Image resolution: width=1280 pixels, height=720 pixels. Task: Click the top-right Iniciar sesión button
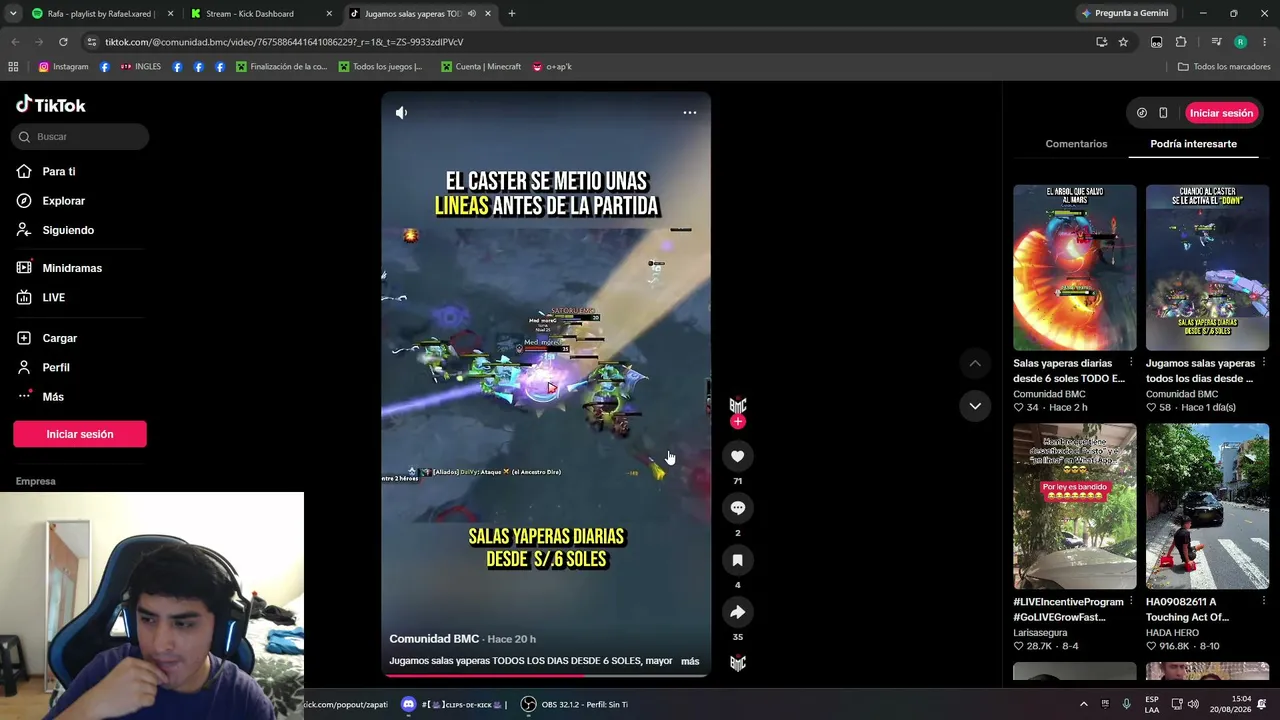click(1221, 113)
